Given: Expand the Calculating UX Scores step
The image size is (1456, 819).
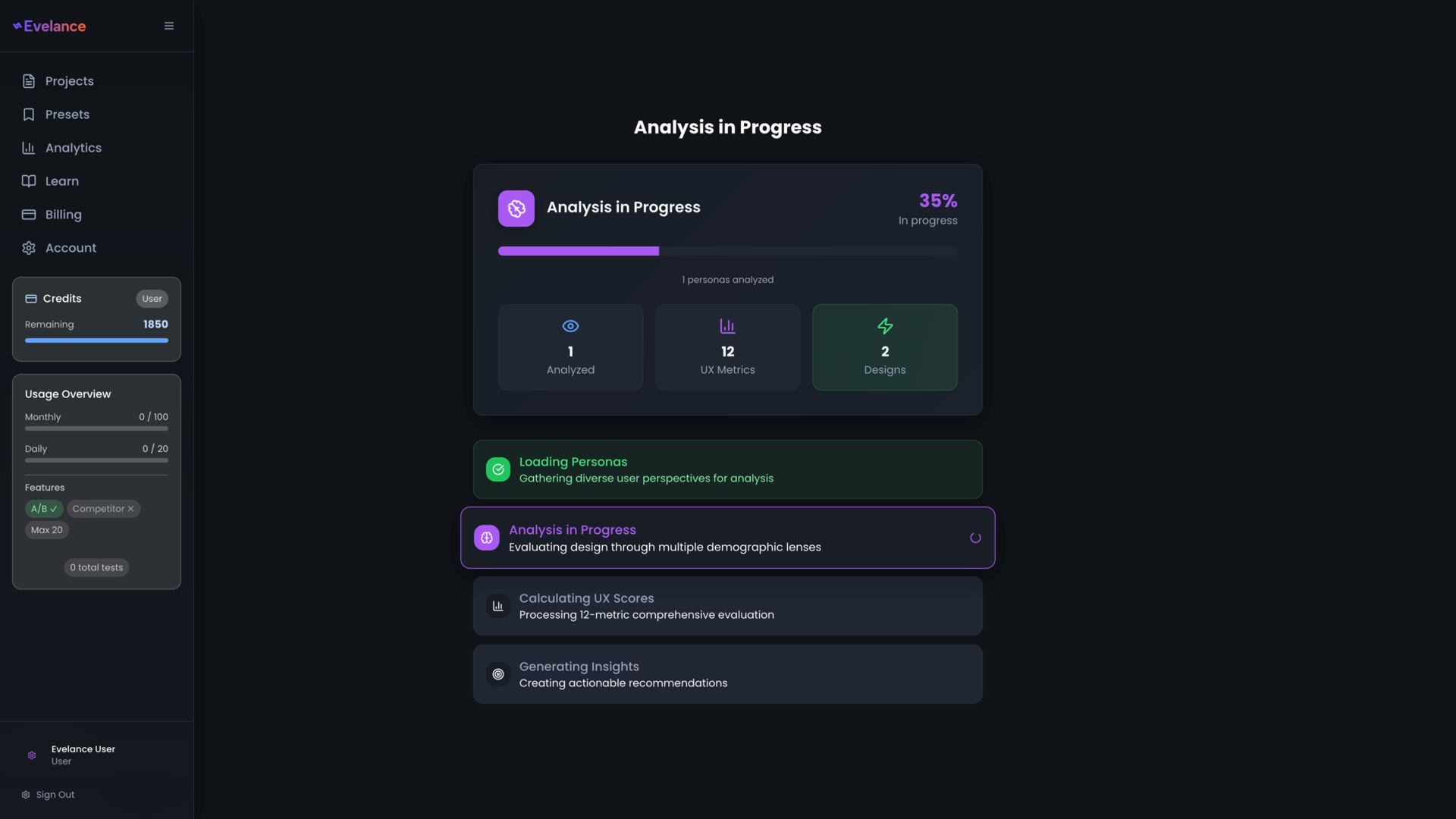Looking at the screenshot, I should [x=727, y=606].
